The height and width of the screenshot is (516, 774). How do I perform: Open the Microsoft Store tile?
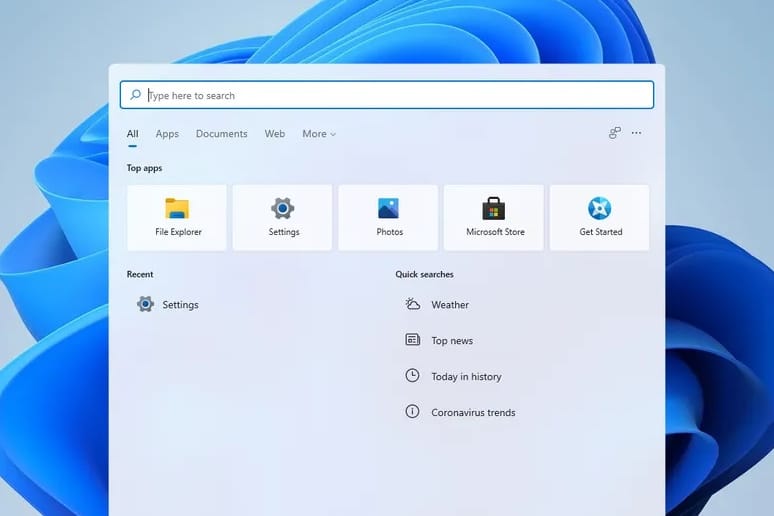(x=494, y=218)
